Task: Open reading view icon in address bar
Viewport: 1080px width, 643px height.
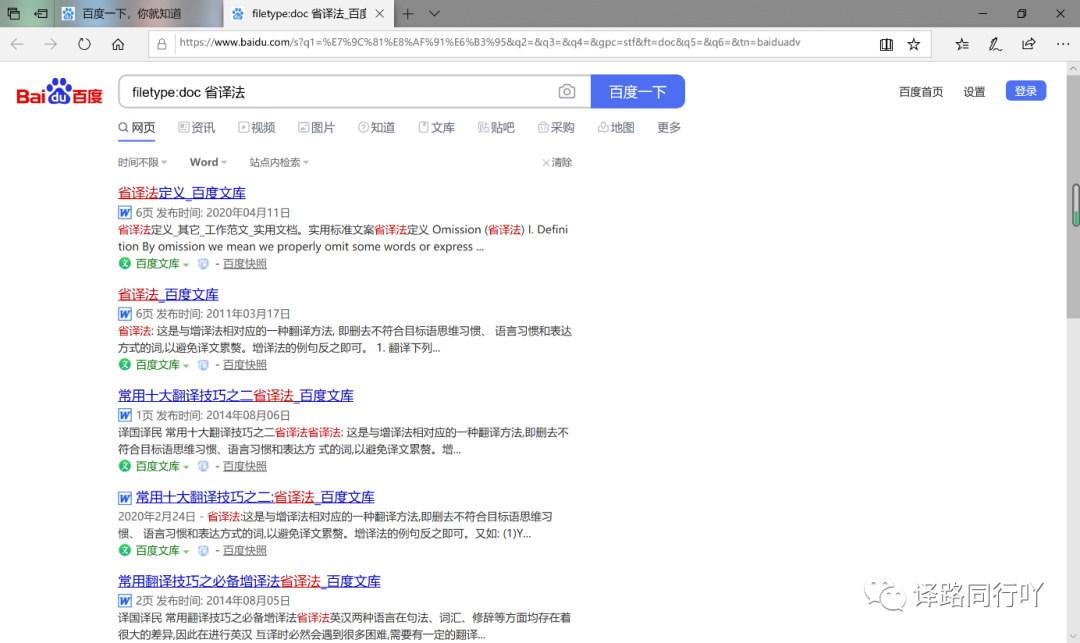Action: [886, 44]
